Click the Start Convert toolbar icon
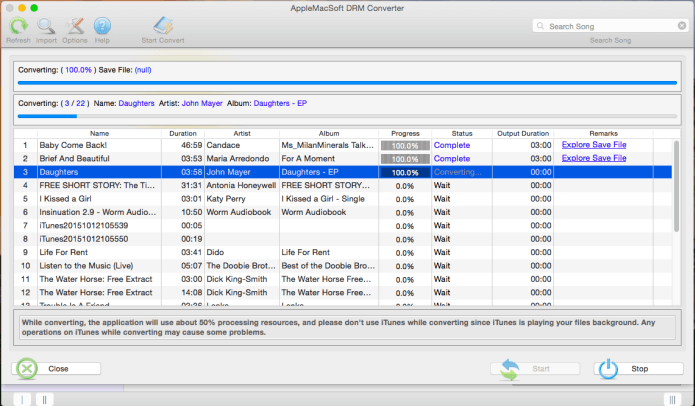The width and height of the screenshot is (695, 406). (x=163, y=26)
